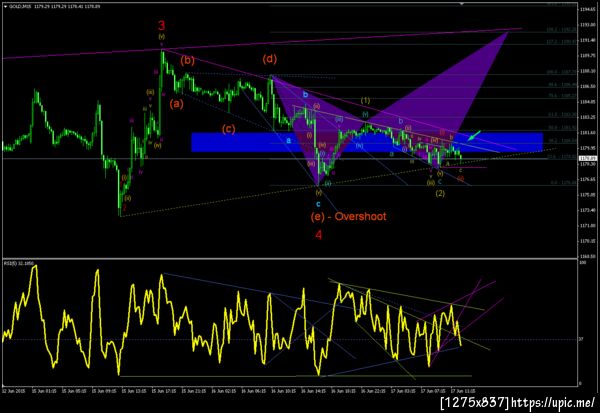This screenshot has width=600, height=413.
Task: Open the GOLD,M15 chart title arrow
Action: pyautogui.click(x=5, y=7)
